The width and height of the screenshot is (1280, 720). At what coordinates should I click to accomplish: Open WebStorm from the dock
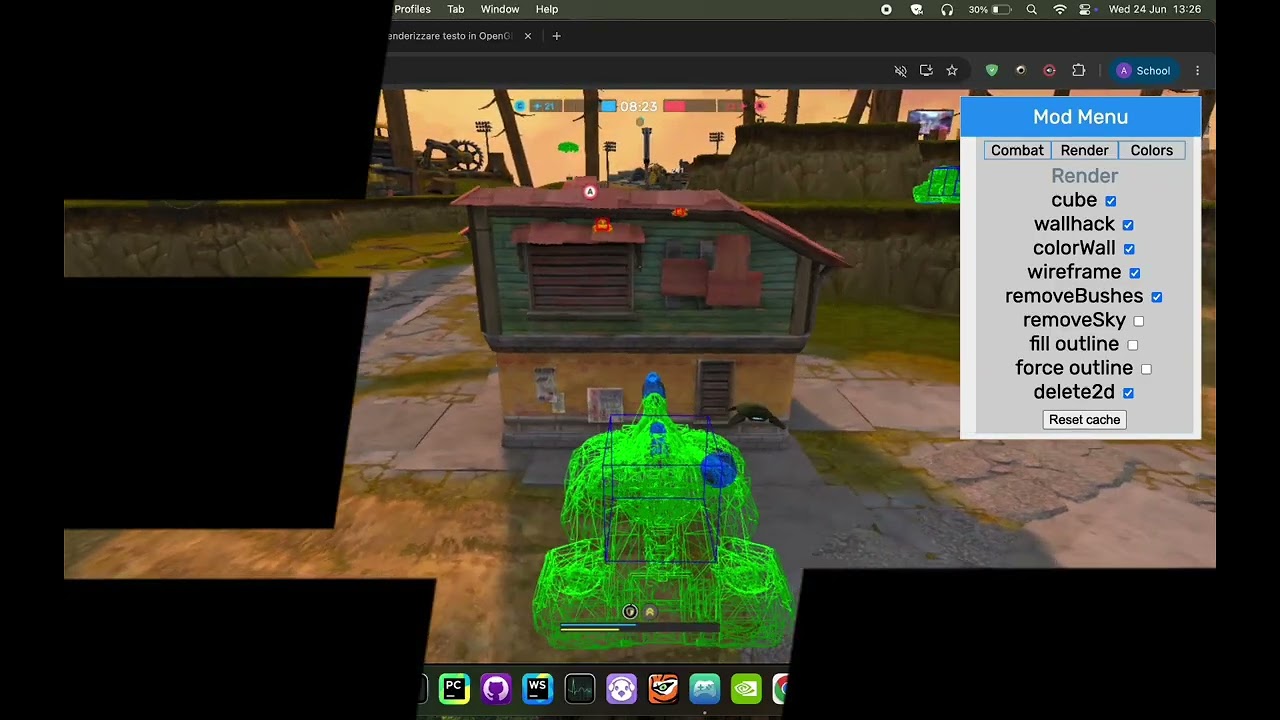538,688
